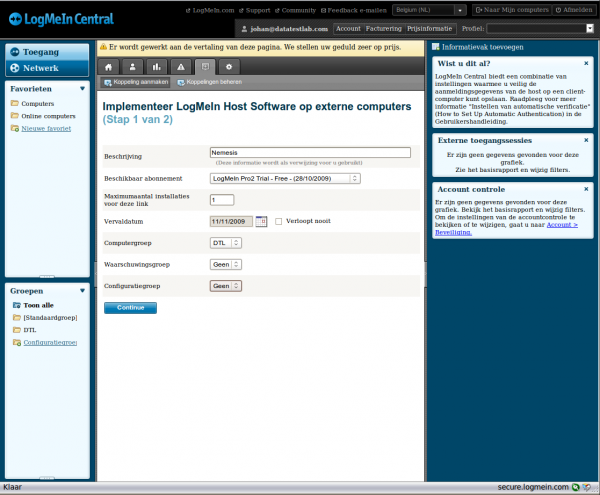The image size is (600, 495).
Task: Open the 'Online computers' favorites folder
Action: coord(43,116)
